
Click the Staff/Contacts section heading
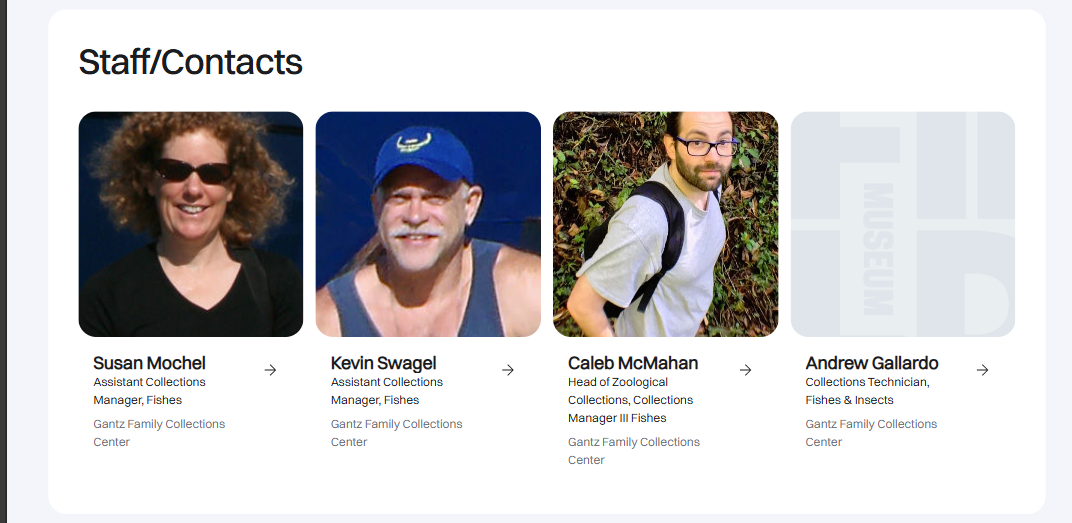point(191,62)
